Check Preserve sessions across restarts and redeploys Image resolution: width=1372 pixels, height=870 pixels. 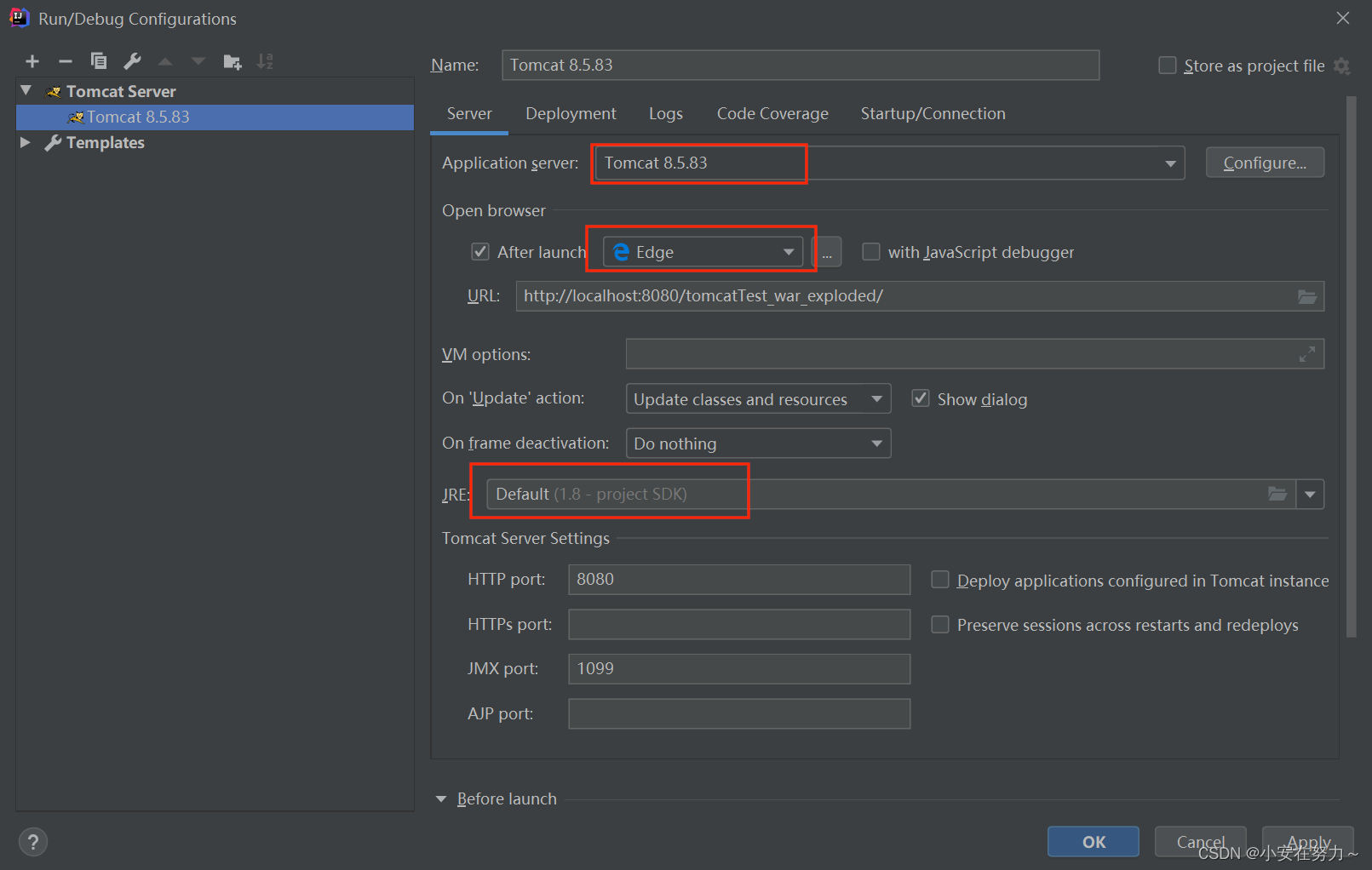coord(940,625)
